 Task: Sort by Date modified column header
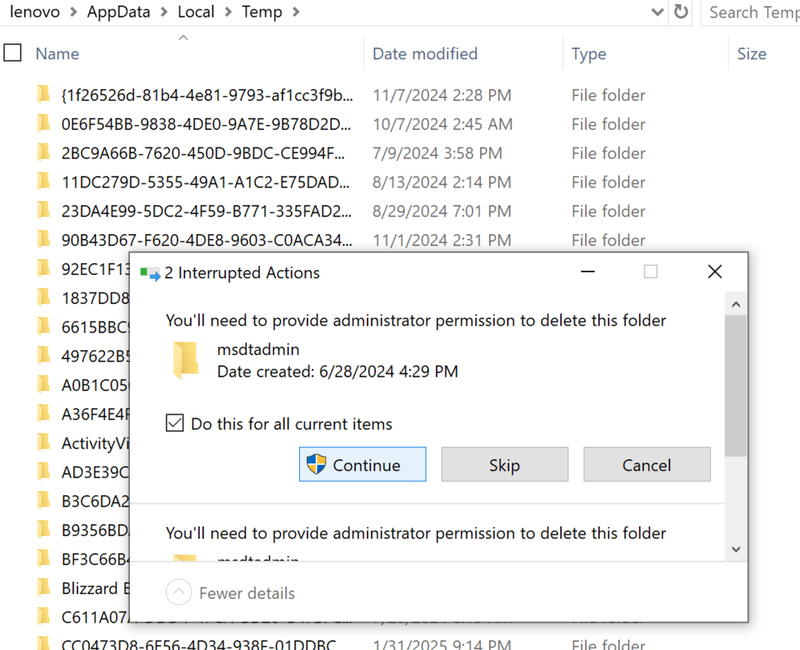tap(425, 54)
